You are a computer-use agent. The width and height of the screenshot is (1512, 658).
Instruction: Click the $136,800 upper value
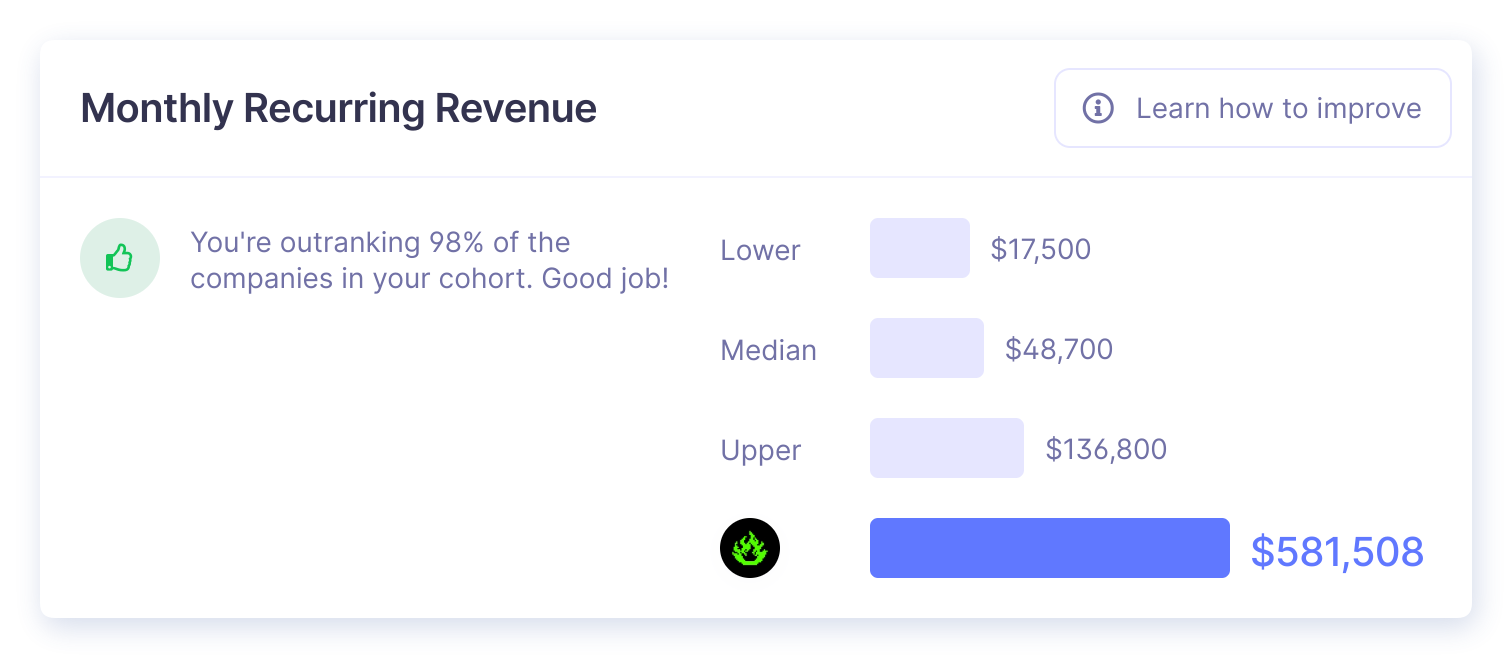pyautogui.click(x=1106, y=449)
